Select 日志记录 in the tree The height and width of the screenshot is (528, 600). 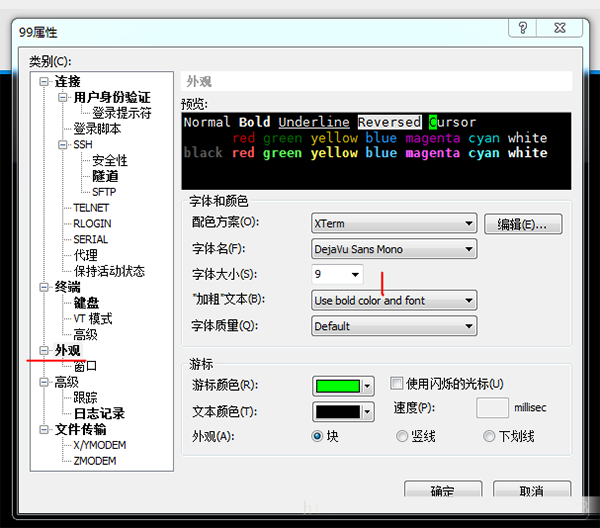99,413
